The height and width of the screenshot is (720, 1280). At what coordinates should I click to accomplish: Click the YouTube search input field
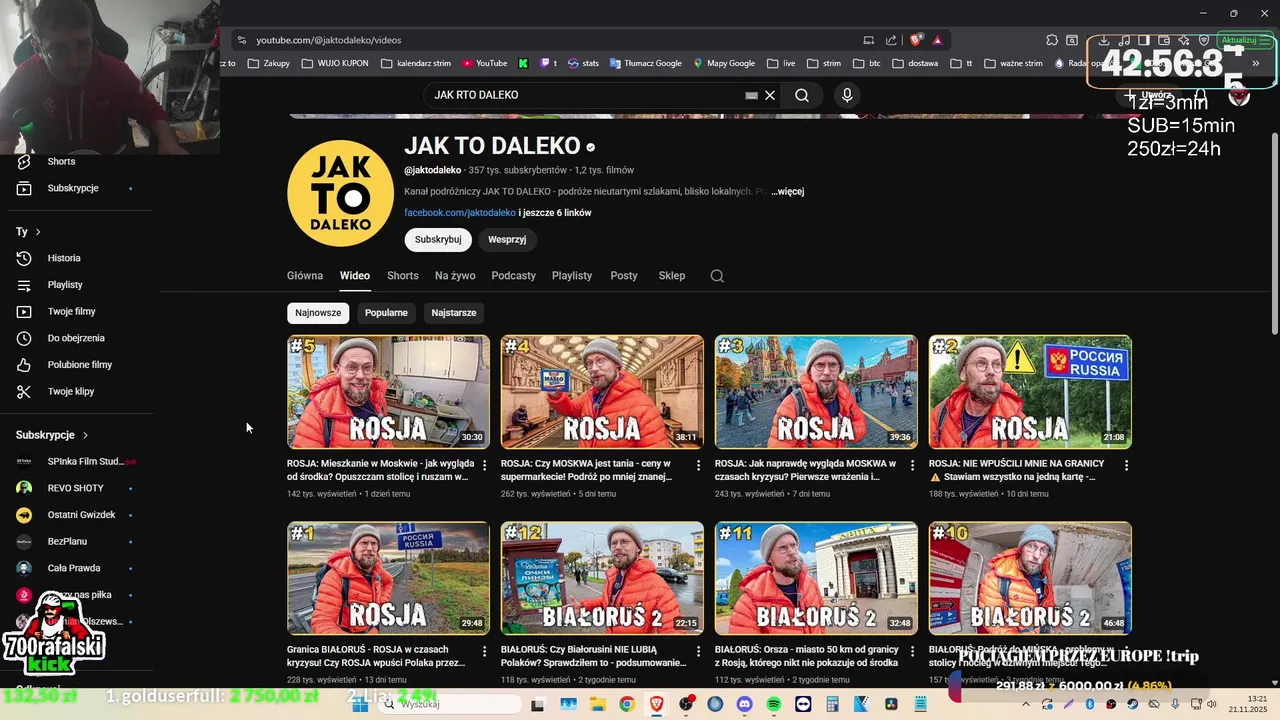pyautogui.click(x=585, y=95)
